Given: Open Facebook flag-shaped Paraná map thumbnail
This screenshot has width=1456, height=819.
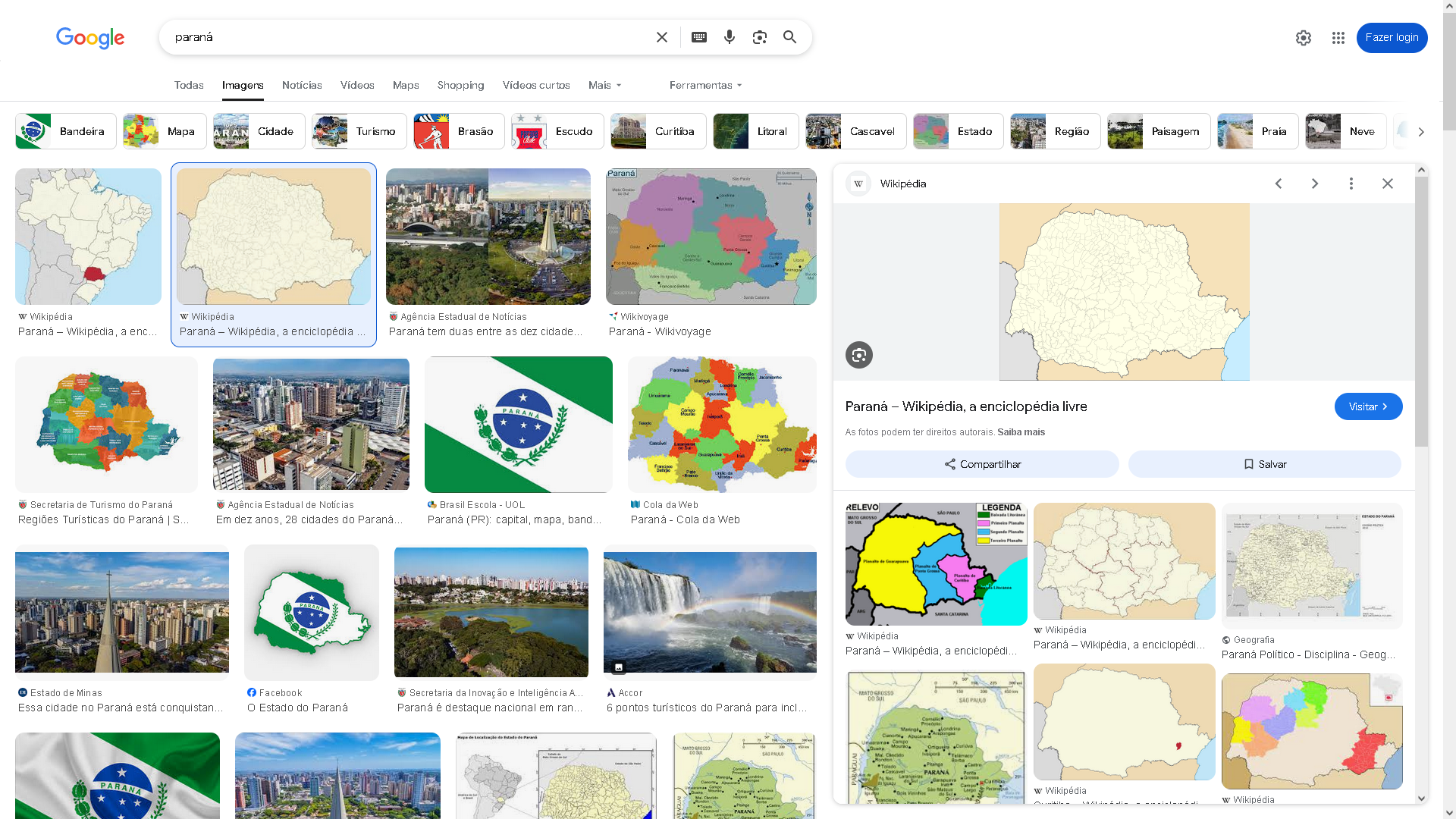Looking at the screenshot, I should pos(312,613).
